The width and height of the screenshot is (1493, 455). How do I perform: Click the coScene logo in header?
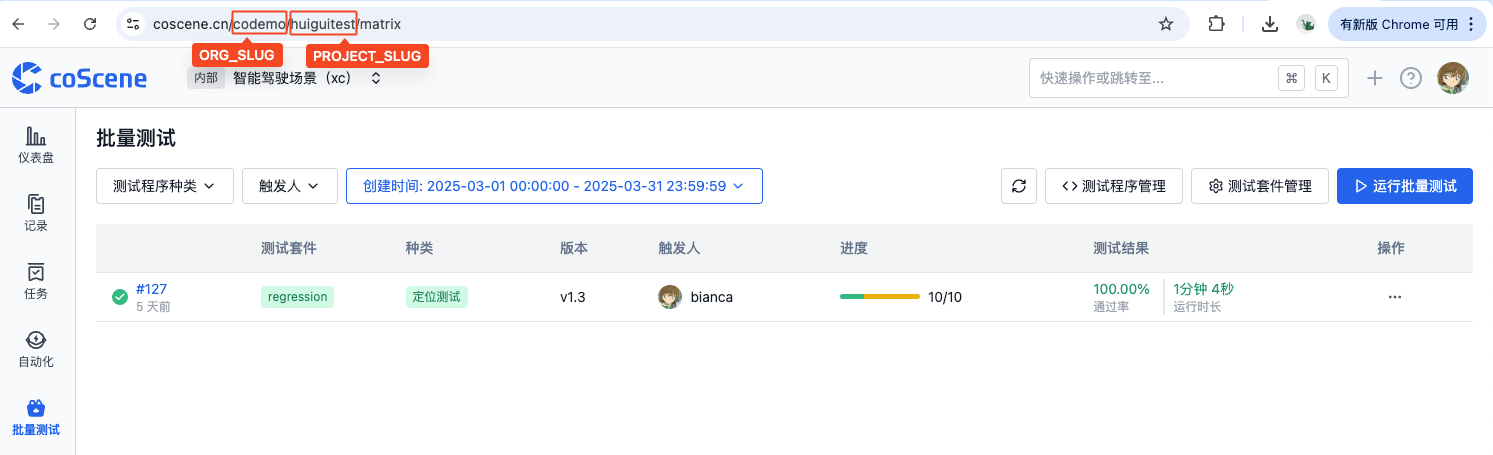pyautogui.click(x=79, y=78)
